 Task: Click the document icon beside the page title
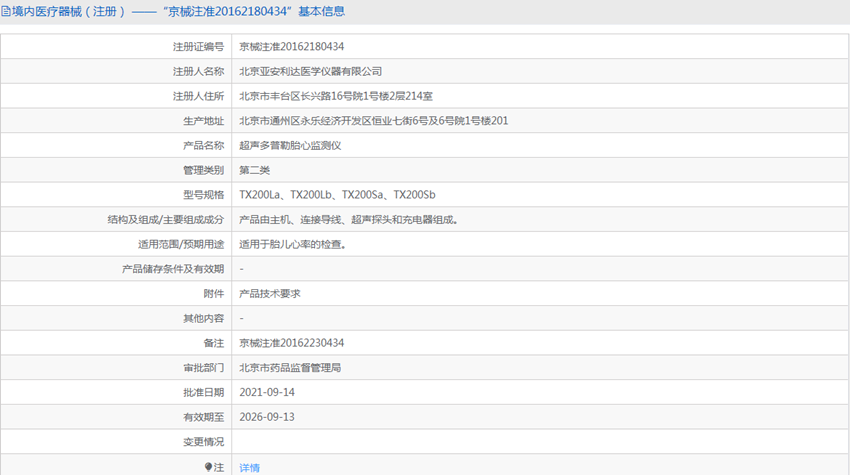coord(5,11)
